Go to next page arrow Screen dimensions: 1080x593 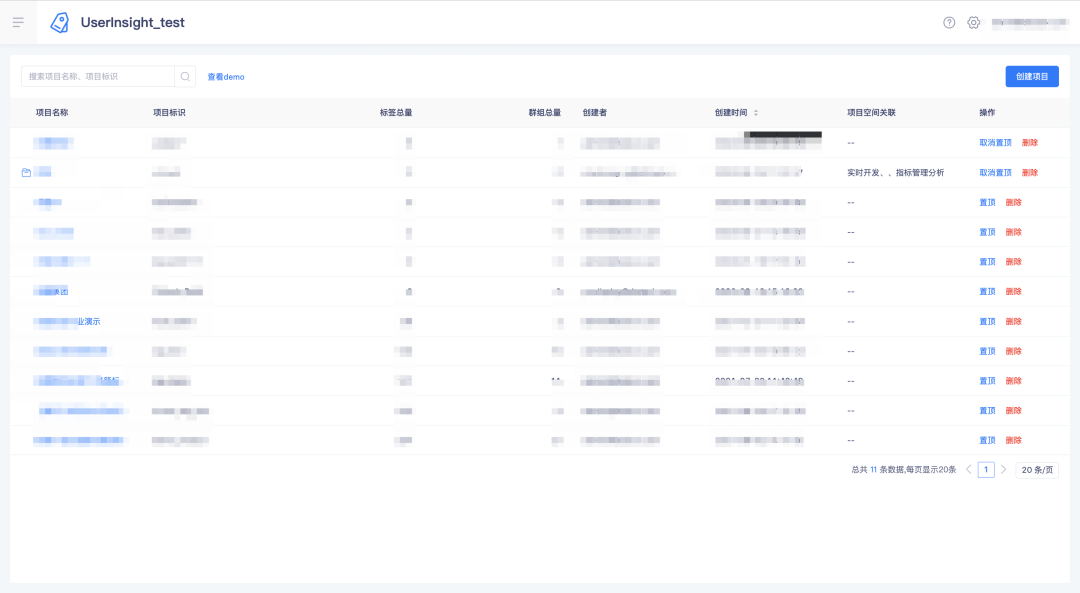coord(1004,470)
